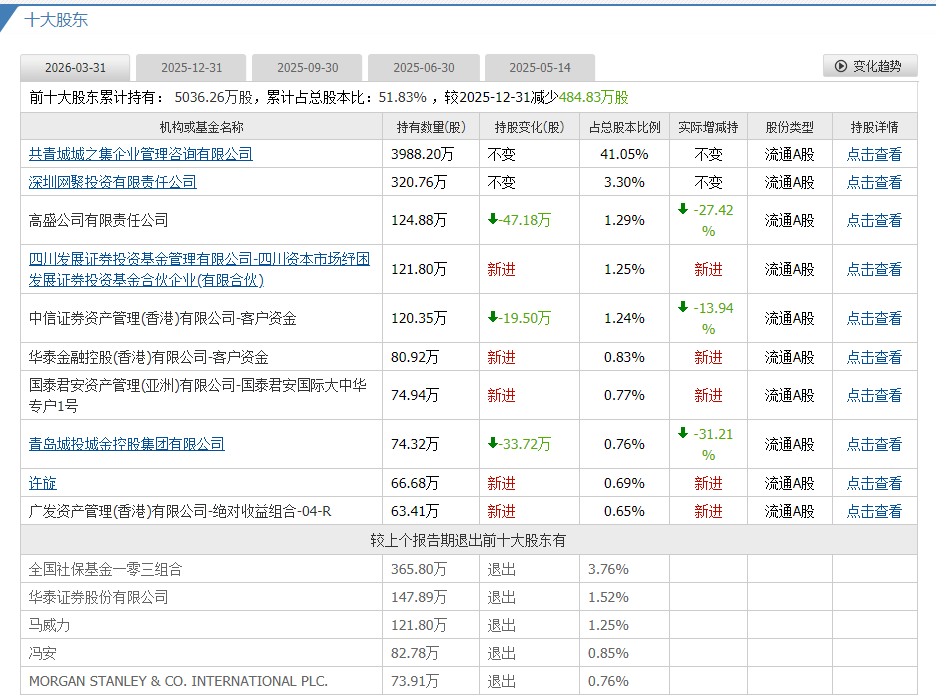The image size is (936, 700).
Task: Click the down arrow next to -27.42%
Action: [x=683, y=209]
